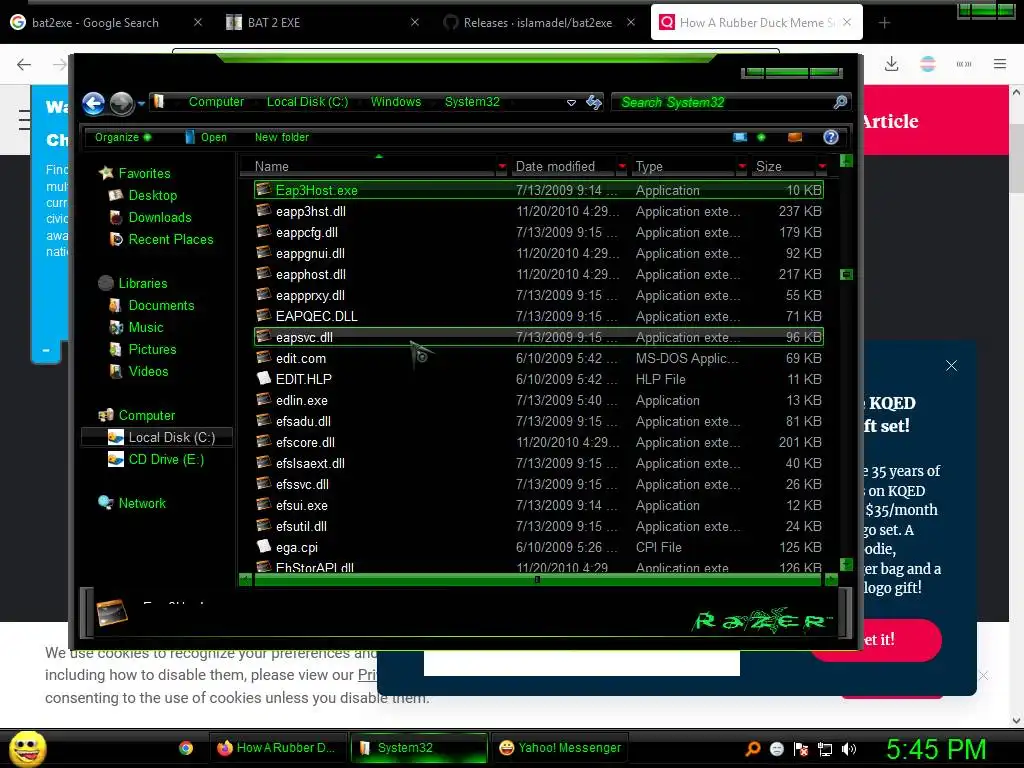Image resolution: width=1024 pixels, height=768 pixels.
Task: Open the Date modified filter dropdown arrow
Action: point(622,167)
